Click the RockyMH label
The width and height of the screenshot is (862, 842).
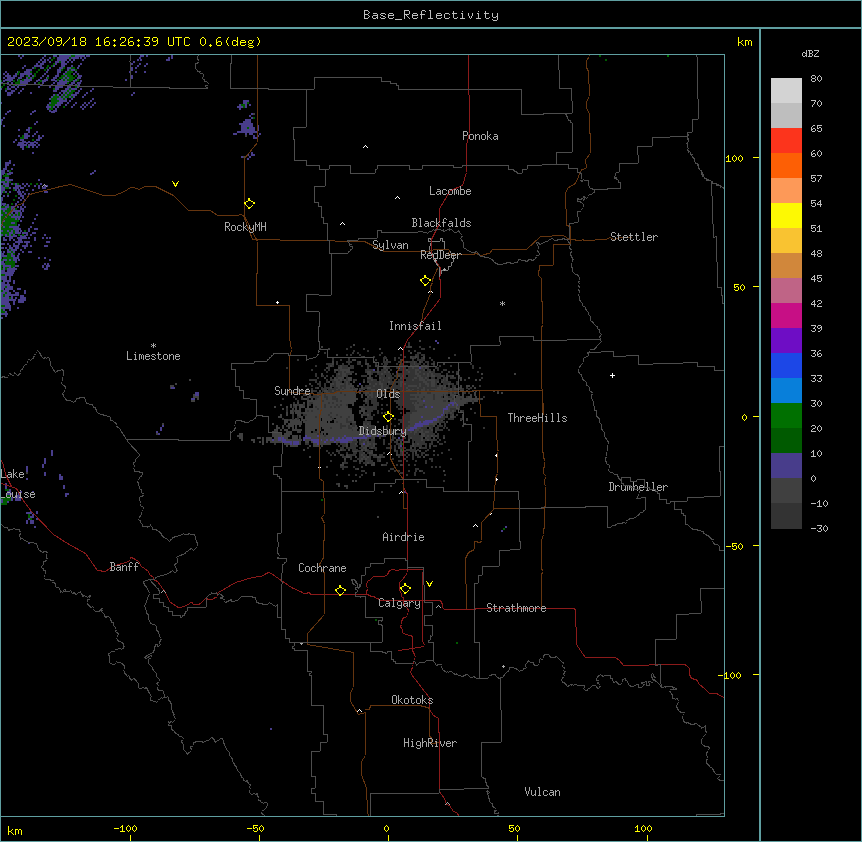[245, 227]
